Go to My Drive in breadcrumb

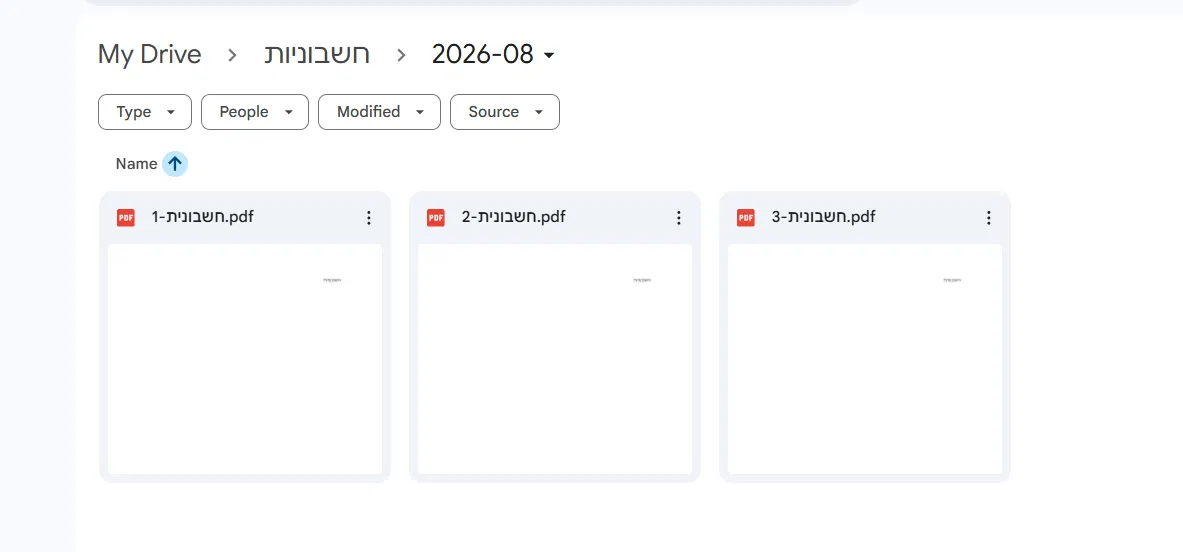tap(149, 54)
